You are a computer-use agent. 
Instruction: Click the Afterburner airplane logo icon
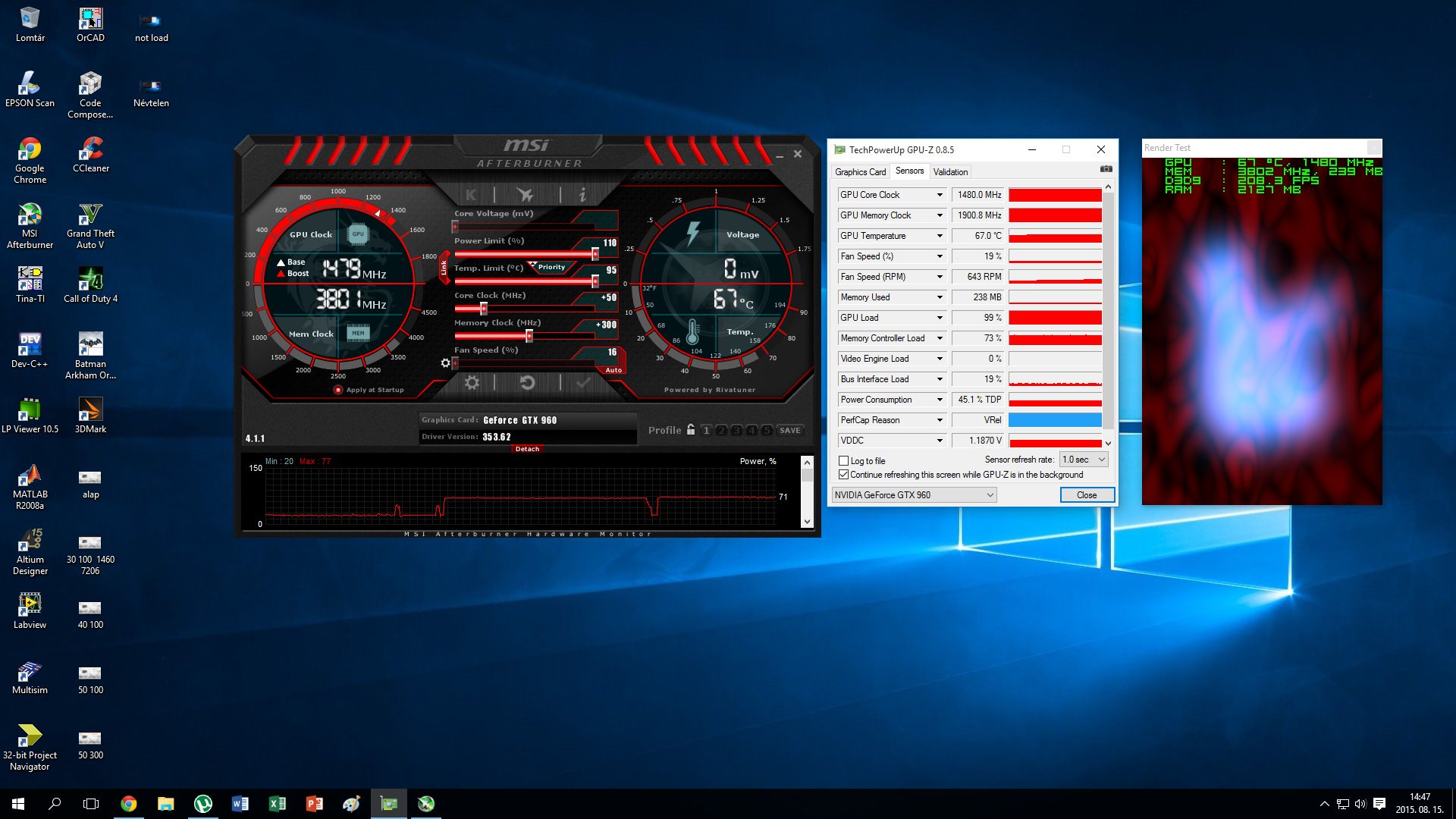525,195
